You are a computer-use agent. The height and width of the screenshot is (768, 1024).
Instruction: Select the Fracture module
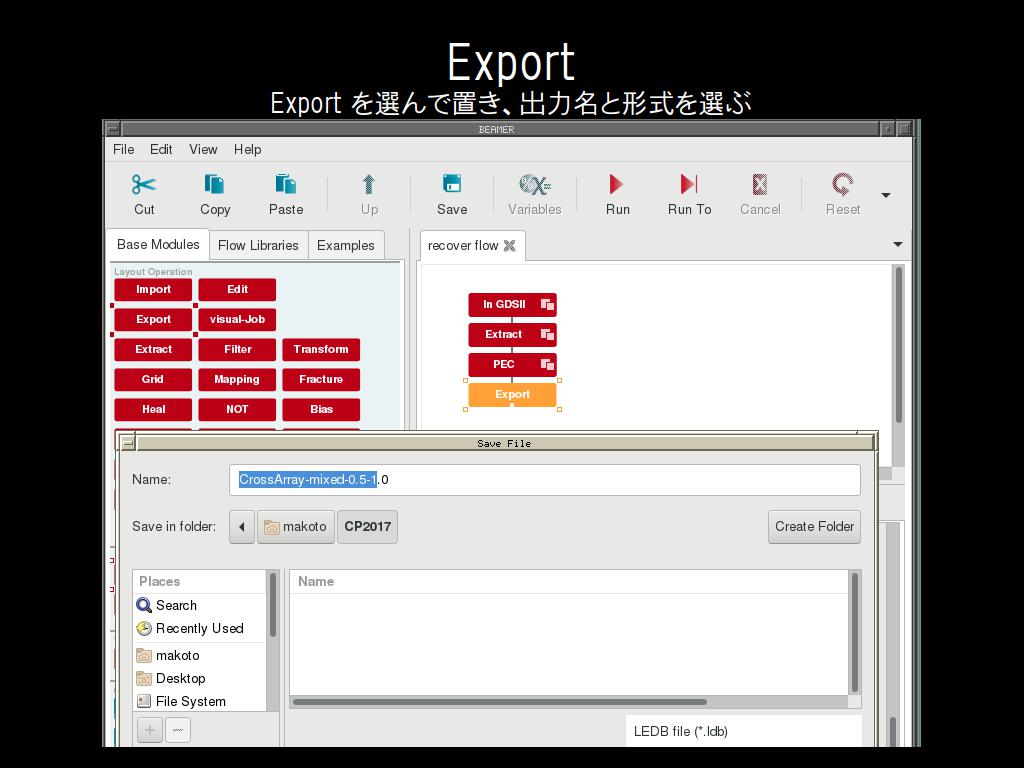321,379
